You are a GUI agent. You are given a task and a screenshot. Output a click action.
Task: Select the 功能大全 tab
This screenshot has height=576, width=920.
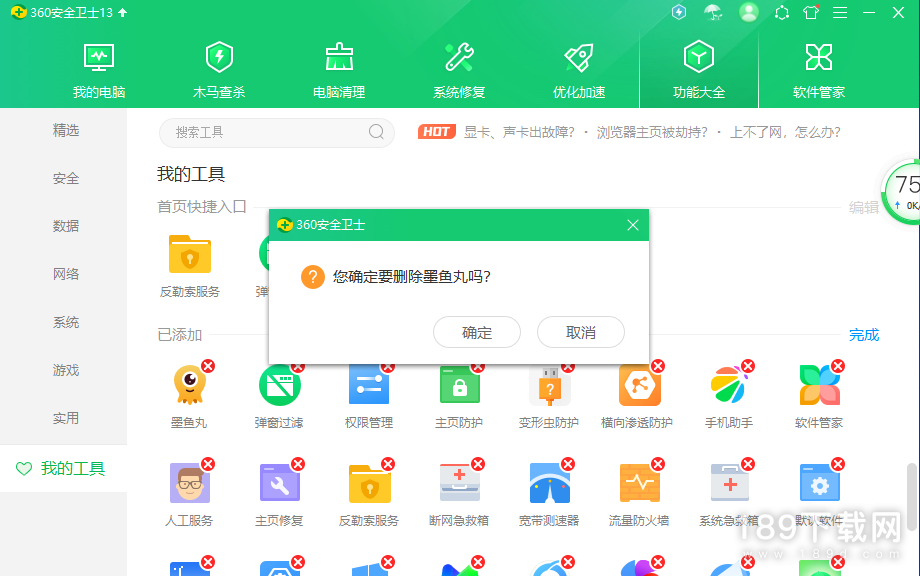699,70
